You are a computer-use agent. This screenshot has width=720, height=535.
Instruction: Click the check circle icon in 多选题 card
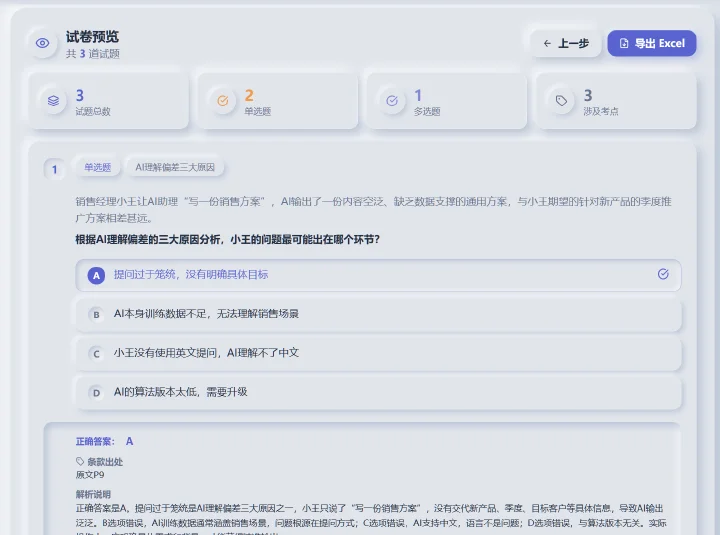tap(392, 101)
